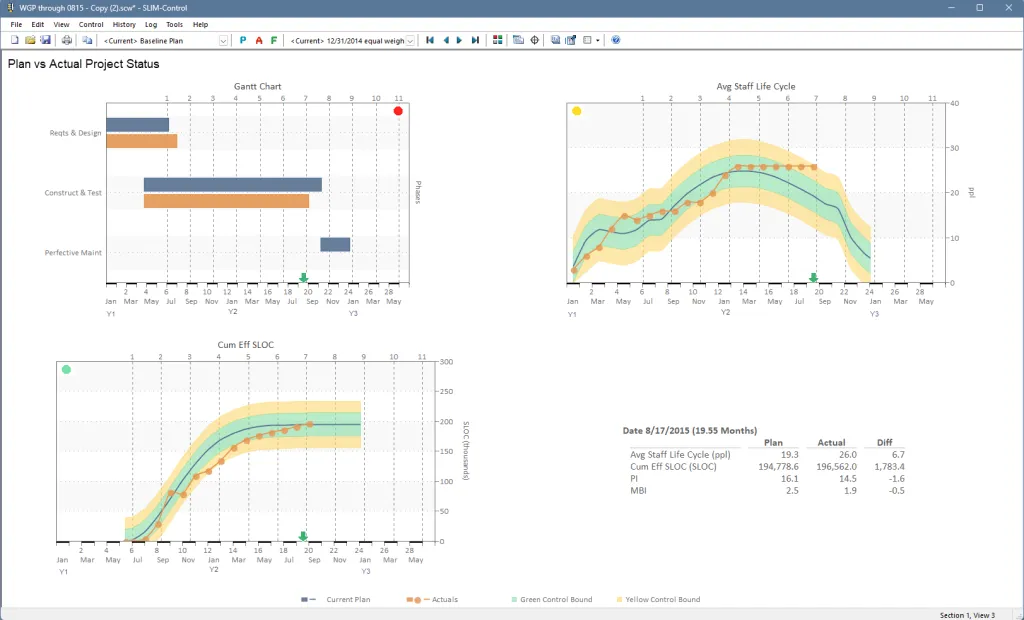This screenshot has width=1024, height=620.
Task: Click the Yellow Control Bound legend swatch
Action: [620, 599]
